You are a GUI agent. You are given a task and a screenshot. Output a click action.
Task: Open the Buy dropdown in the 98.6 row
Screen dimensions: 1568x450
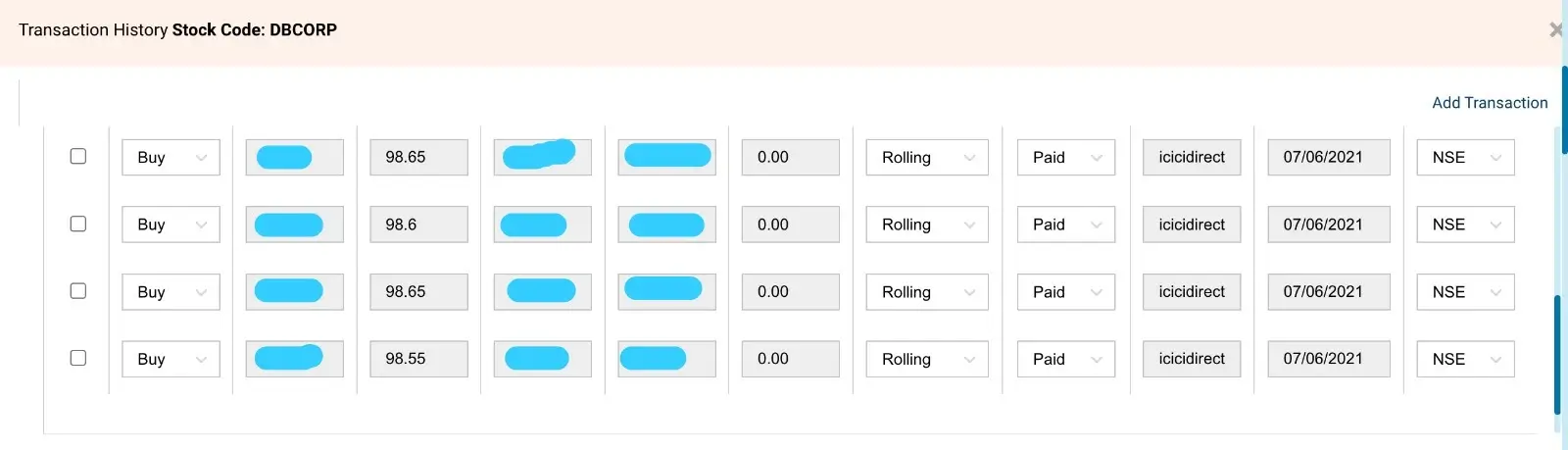[171, 225]
